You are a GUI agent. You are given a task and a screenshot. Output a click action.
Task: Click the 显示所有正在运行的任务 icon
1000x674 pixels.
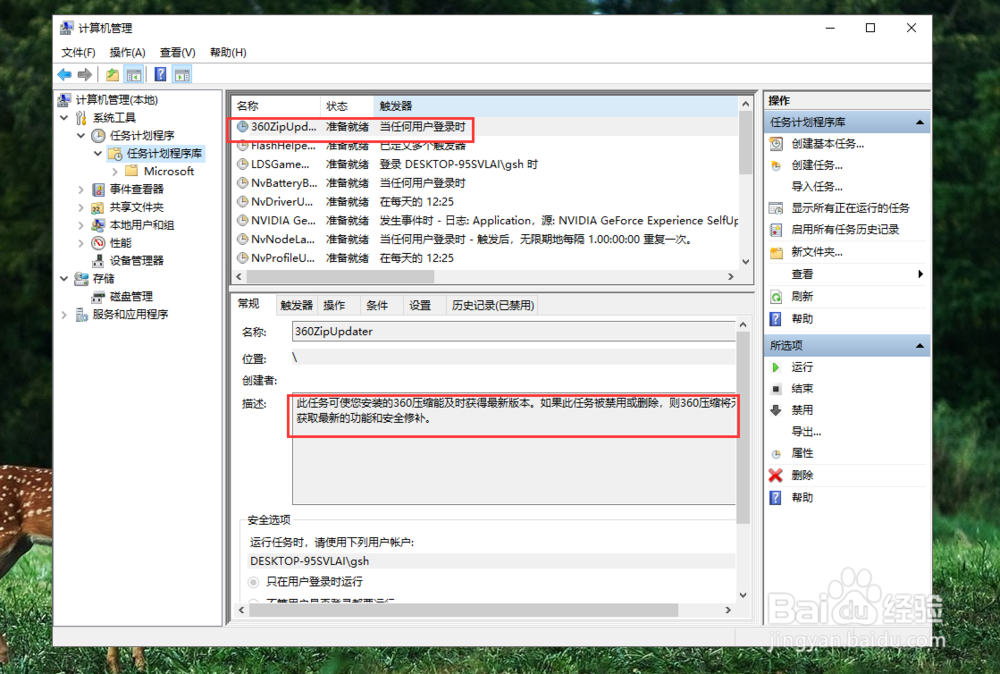pos(776,208)
